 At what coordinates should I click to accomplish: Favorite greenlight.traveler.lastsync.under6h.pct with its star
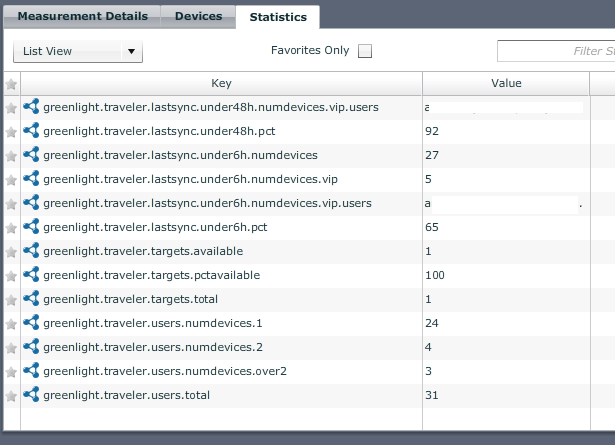pyautogui.click(x=11, y=228)
